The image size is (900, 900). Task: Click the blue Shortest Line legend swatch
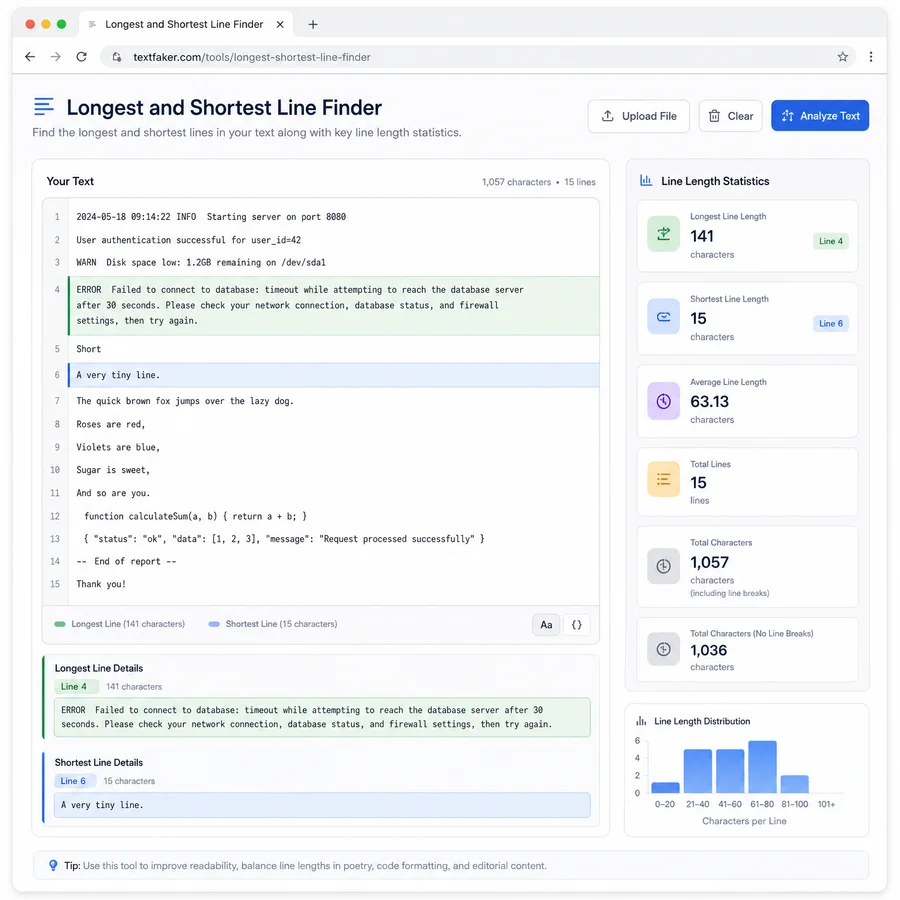pos(214,624)
